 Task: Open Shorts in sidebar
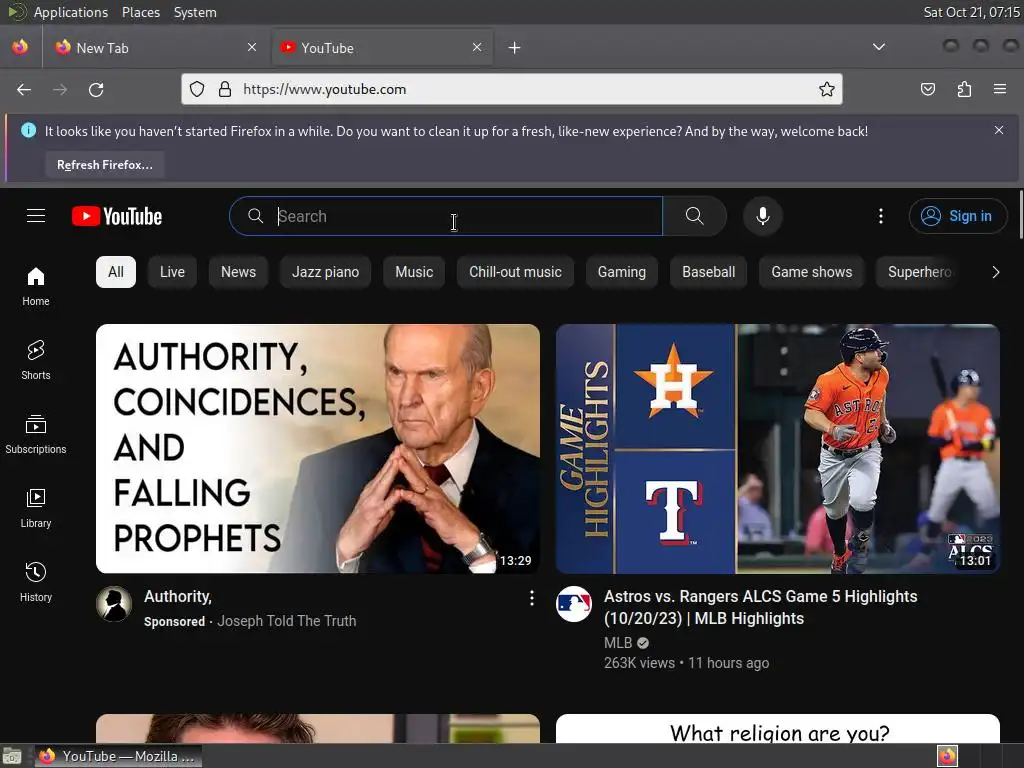click(x=36, y=360)
